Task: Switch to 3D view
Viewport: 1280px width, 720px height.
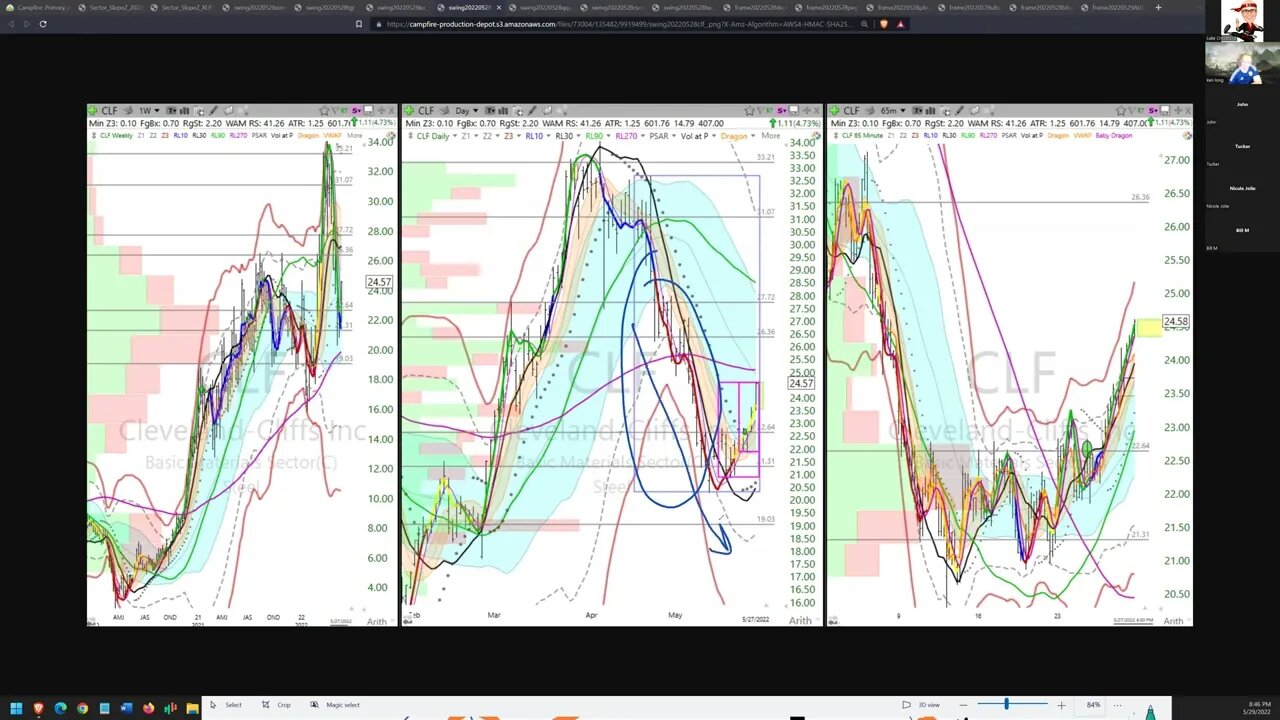Action: (x=921, y=705)
